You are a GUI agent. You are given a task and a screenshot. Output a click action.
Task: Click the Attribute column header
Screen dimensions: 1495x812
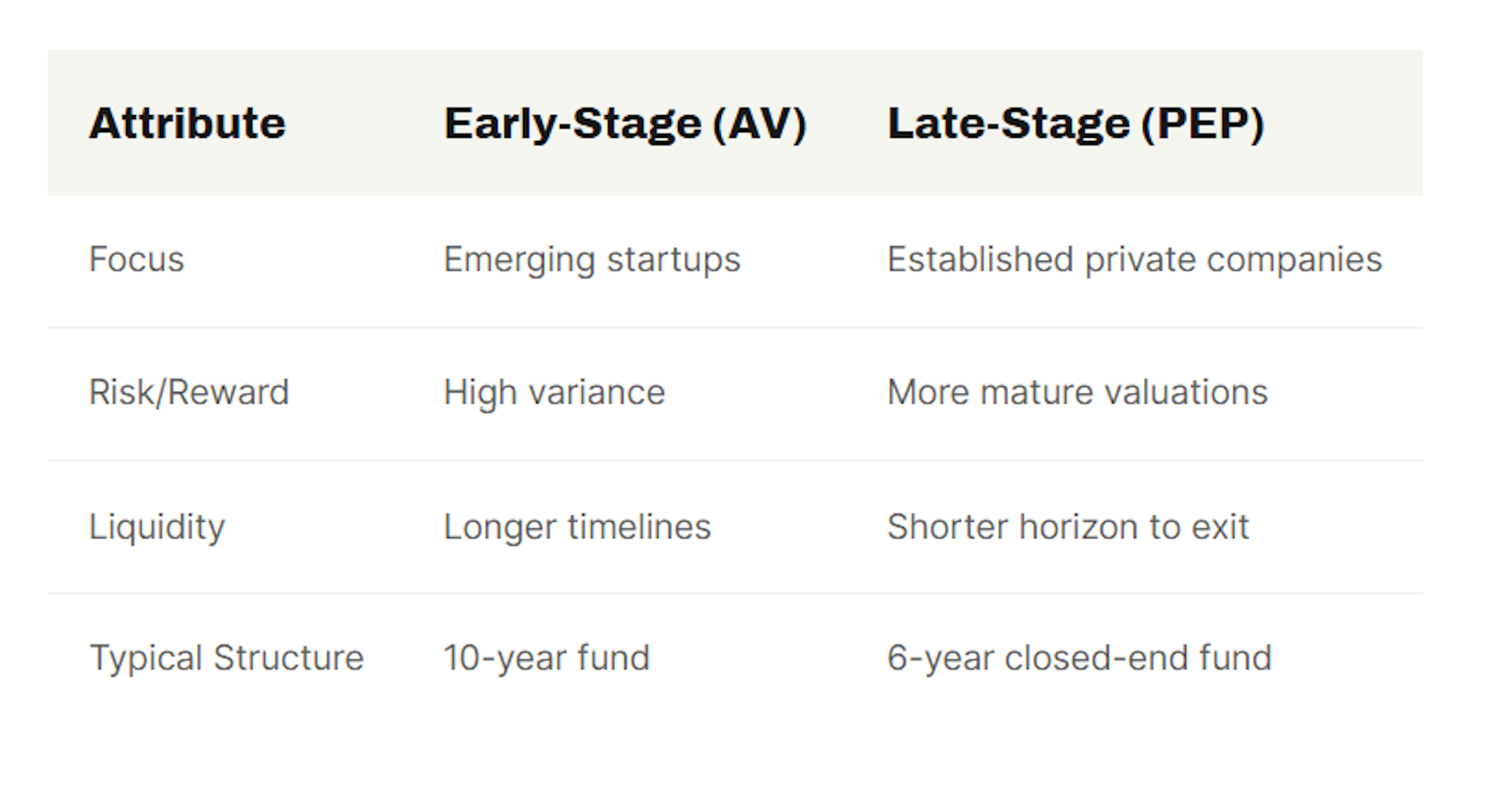click(187, 123)
